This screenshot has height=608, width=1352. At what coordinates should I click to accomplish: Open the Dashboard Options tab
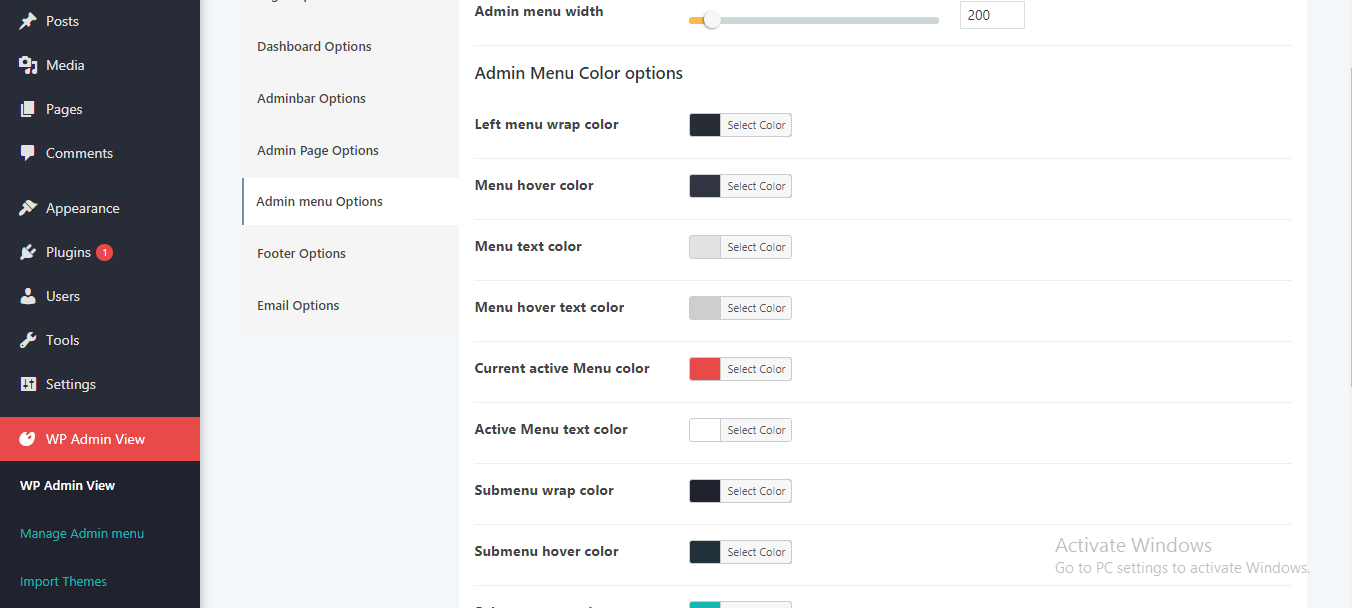coord(314,47)
